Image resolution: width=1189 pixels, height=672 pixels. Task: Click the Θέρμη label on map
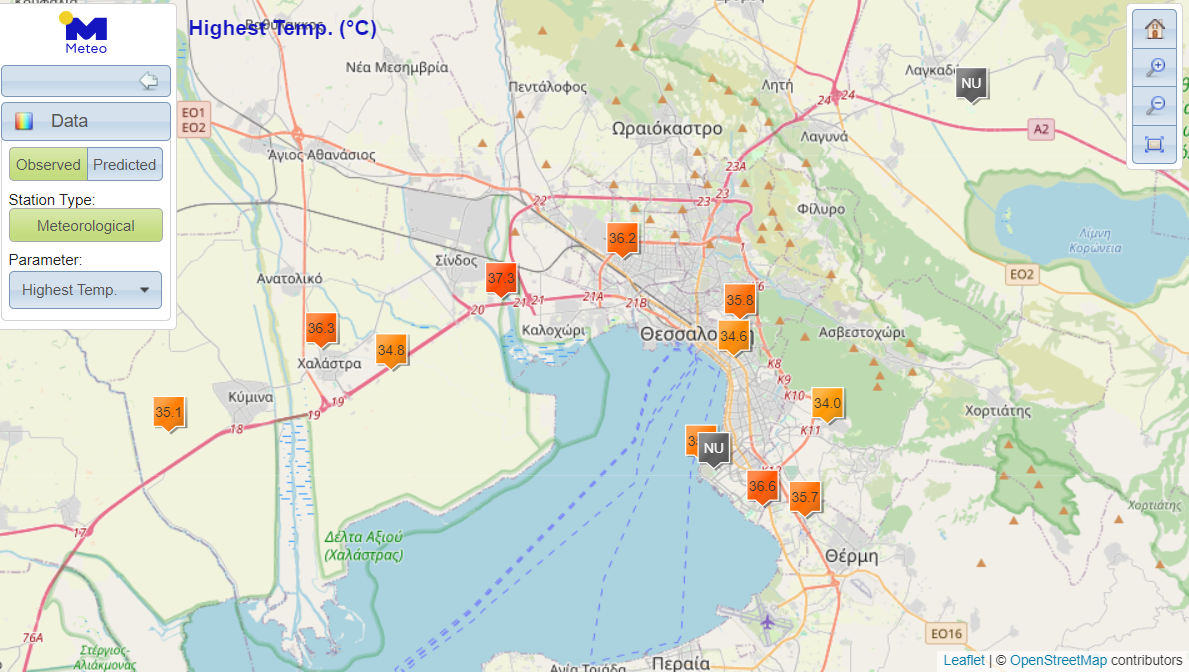pos(852,556)
